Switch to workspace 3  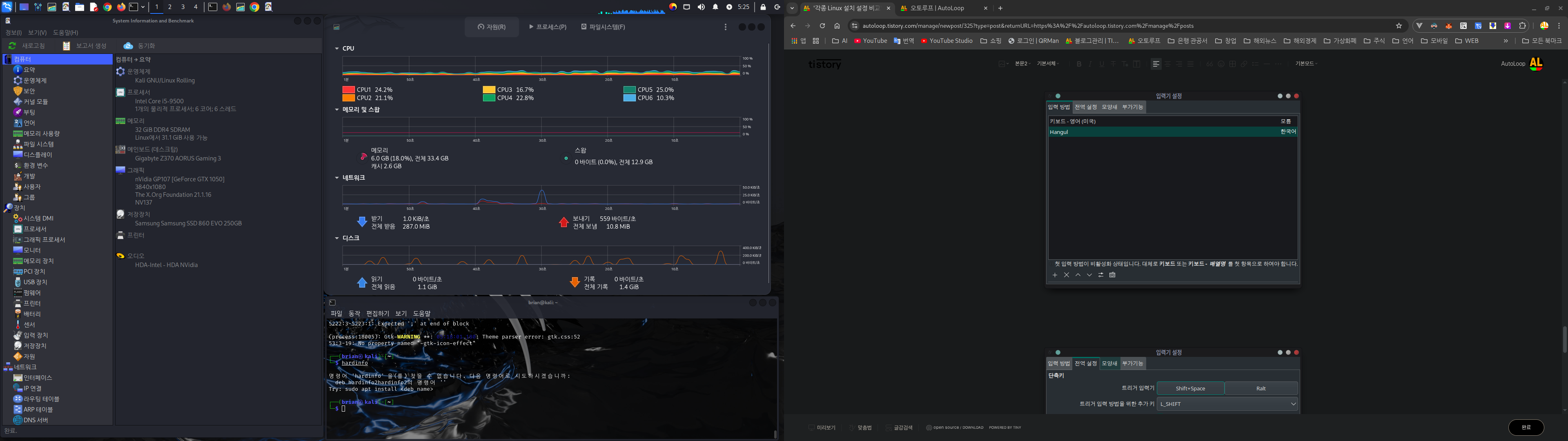pyautogui.click(x=183, y=7)
